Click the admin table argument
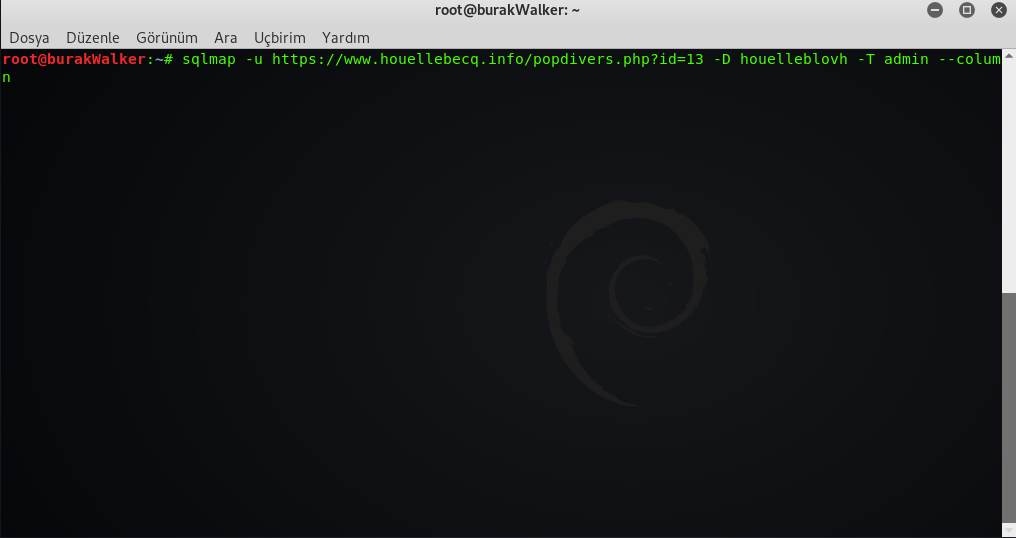This screenshot has width=1016, height=538. 906,60
